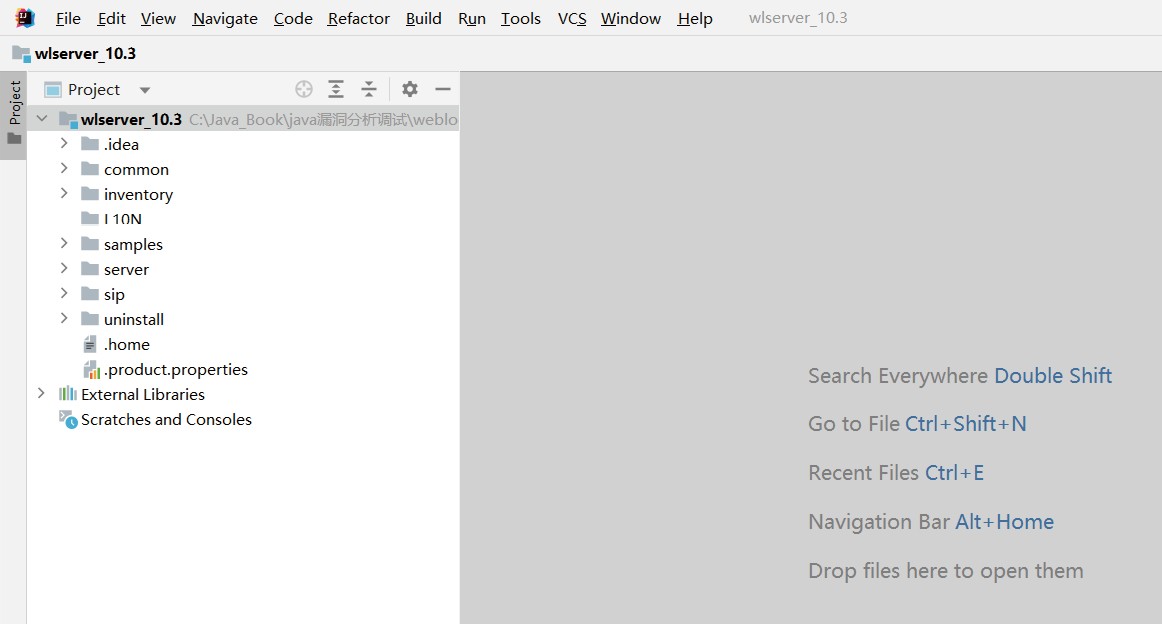Expand the uninstall folder chevron
This screenshot has width=1162, height=624.
pyautogui.click(x=64, y=318)
